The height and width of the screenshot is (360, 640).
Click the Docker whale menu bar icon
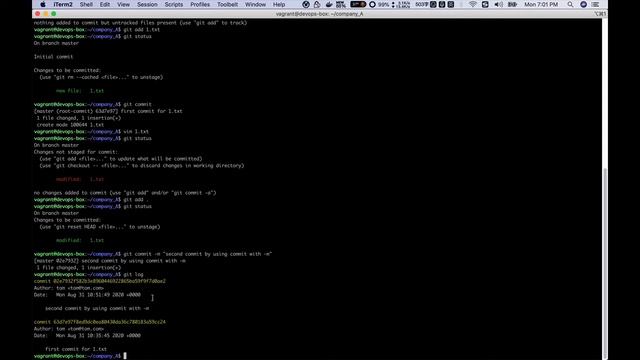click(x=329, y=4)
